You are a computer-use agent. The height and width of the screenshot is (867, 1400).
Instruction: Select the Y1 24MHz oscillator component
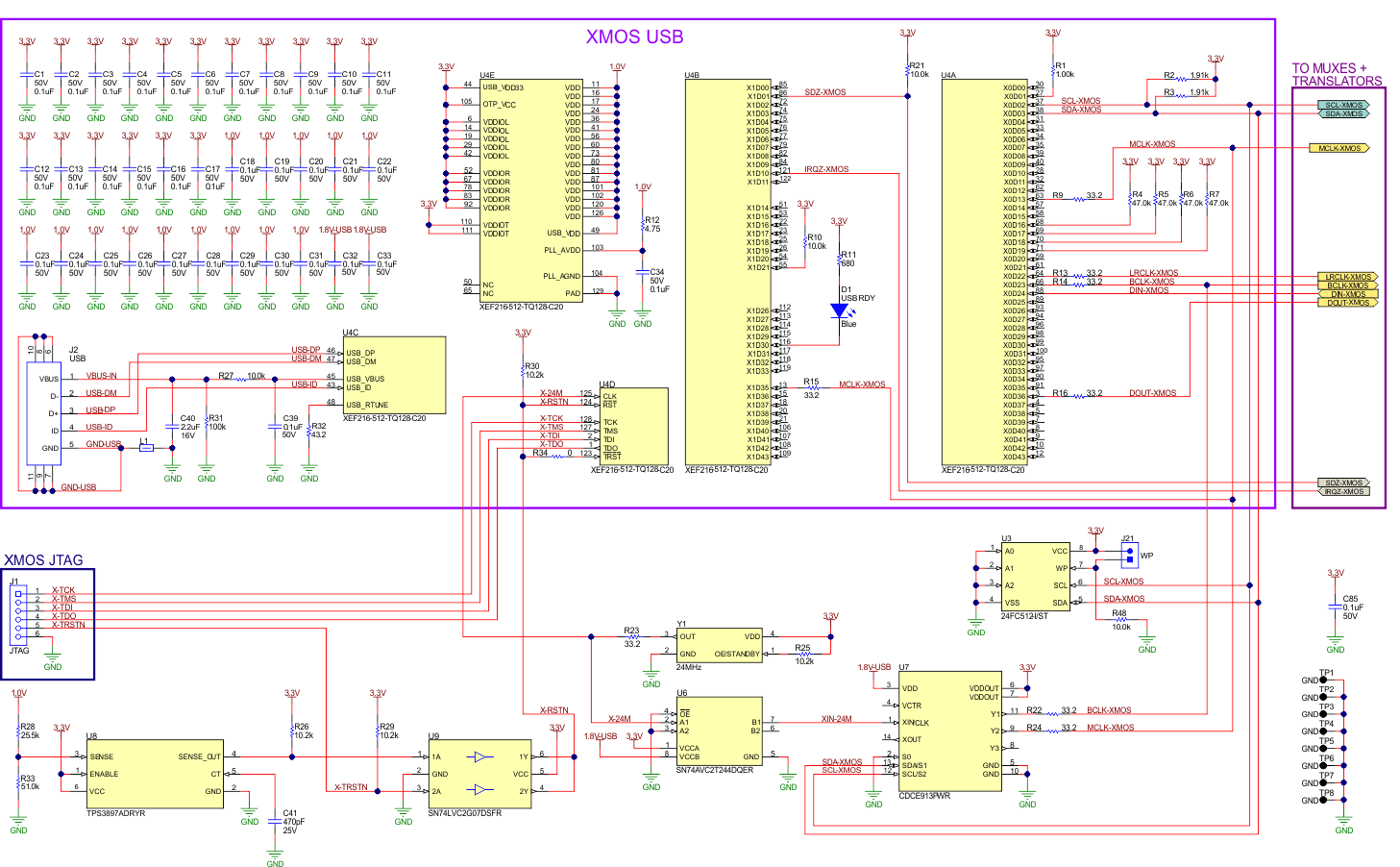tap(719, 645)
